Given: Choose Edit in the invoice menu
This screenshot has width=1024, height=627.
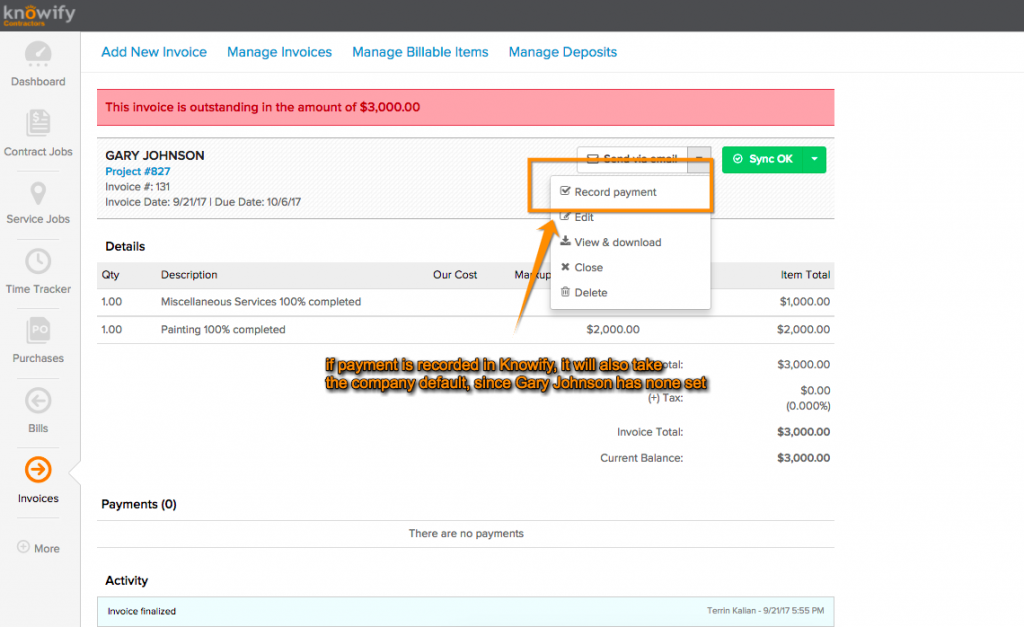Looking at the screenshot, I should [585, 217].
